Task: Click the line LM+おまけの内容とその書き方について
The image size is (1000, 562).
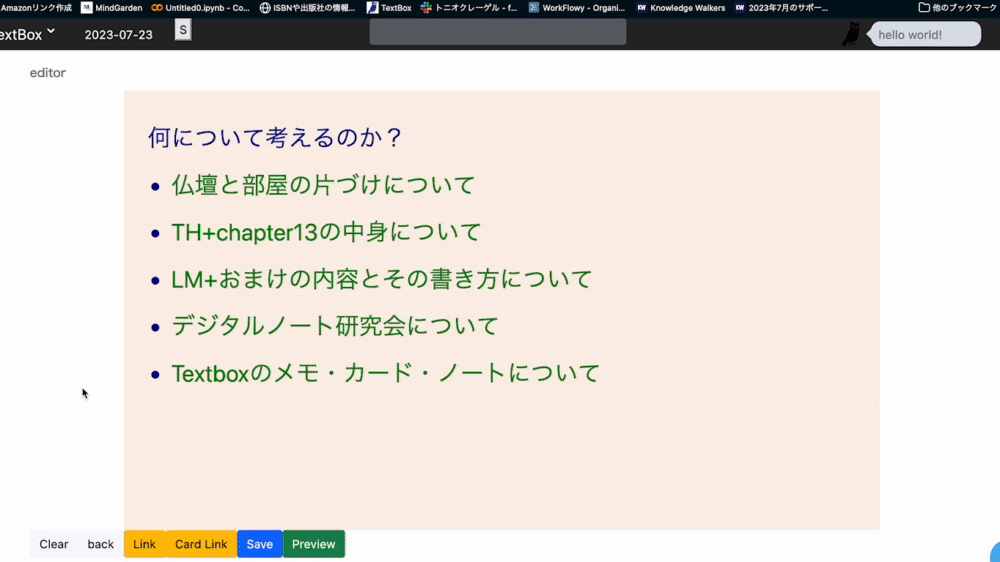Action: 381,279
